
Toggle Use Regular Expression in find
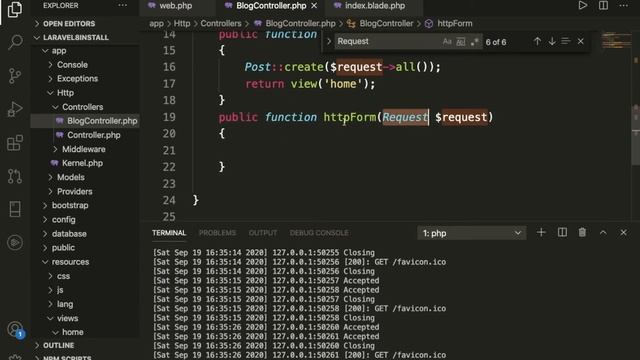click(474, 42)
